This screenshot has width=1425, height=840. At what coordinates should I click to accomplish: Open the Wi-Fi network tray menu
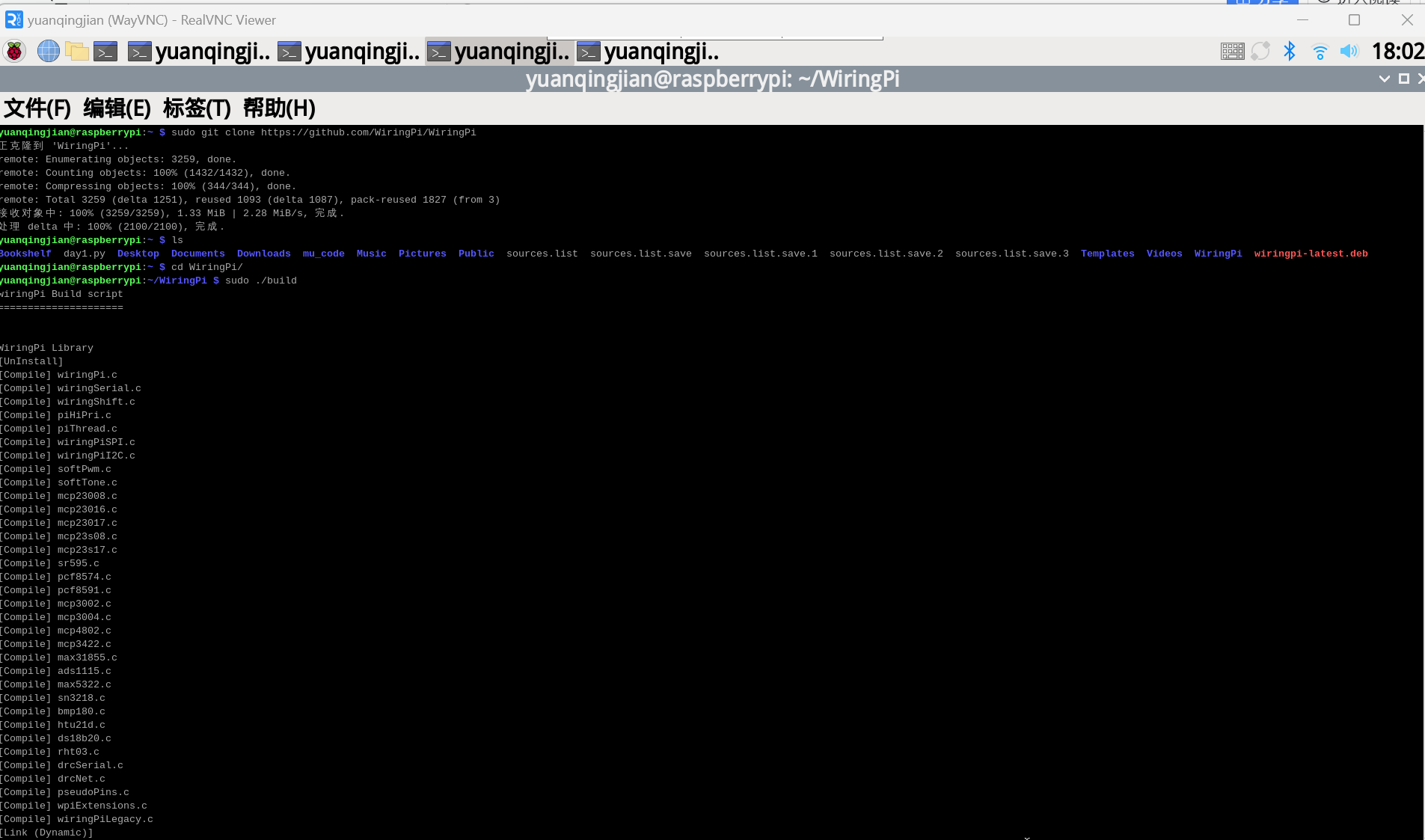tap(1320, 51)
